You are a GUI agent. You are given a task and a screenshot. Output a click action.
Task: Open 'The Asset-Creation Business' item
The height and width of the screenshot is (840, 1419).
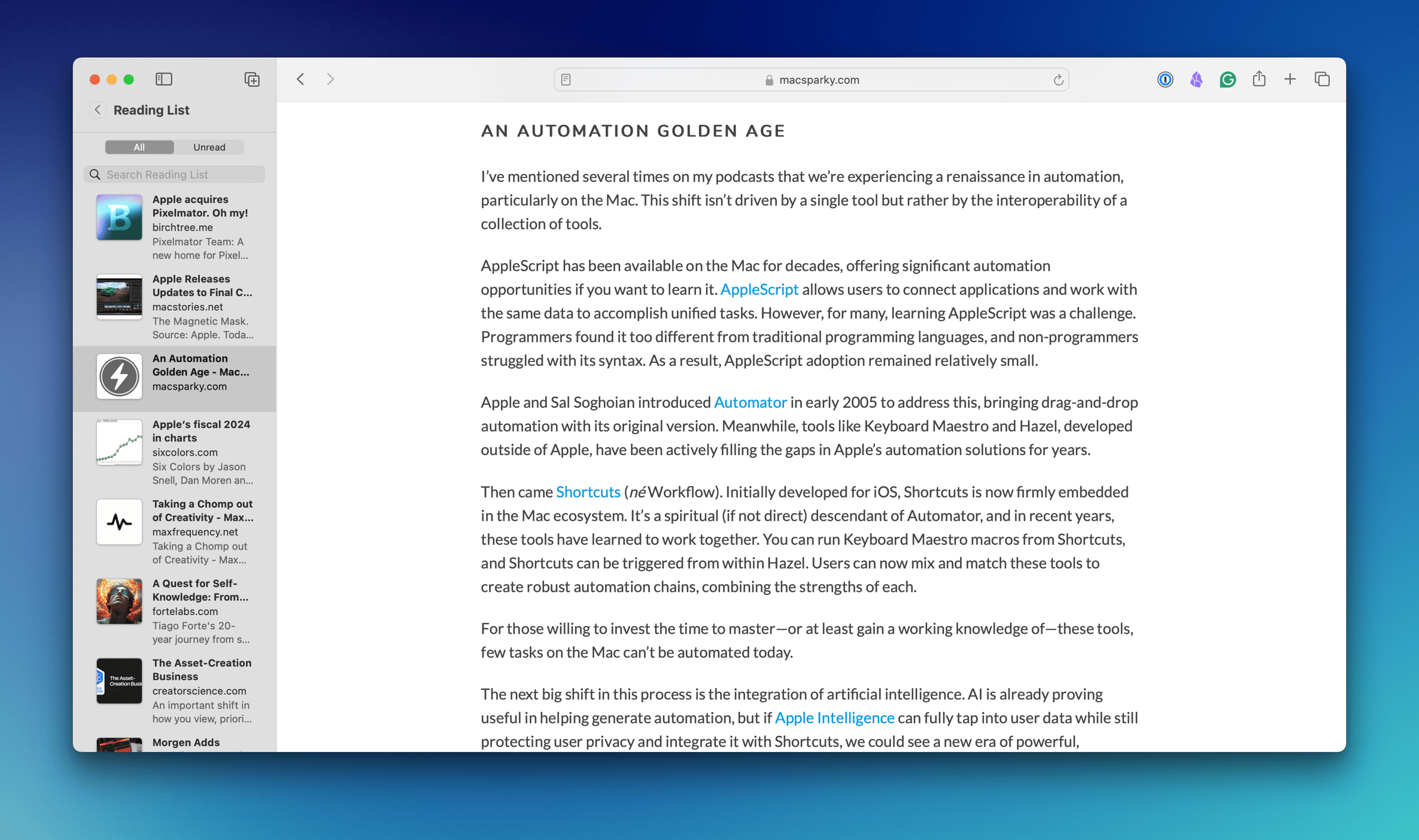(x=174, y=690)
